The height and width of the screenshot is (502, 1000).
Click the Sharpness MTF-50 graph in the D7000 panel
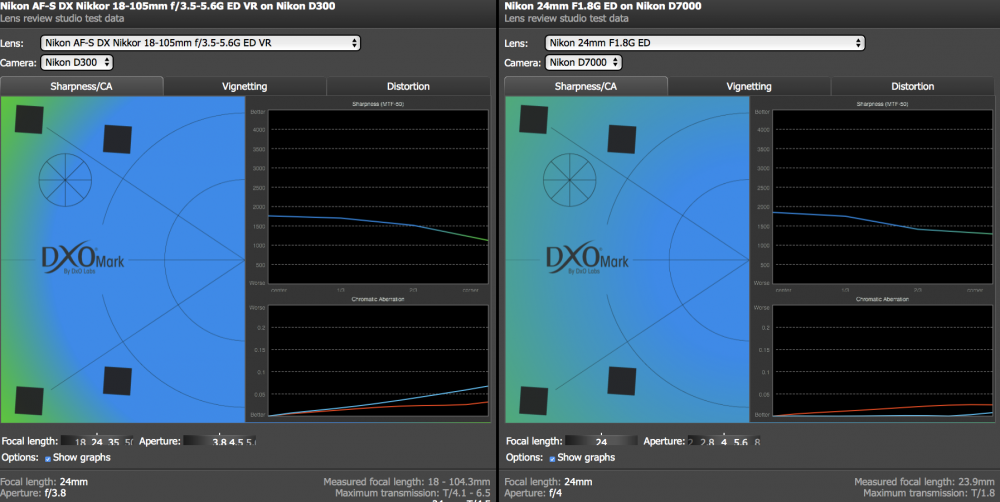[883, 196]
